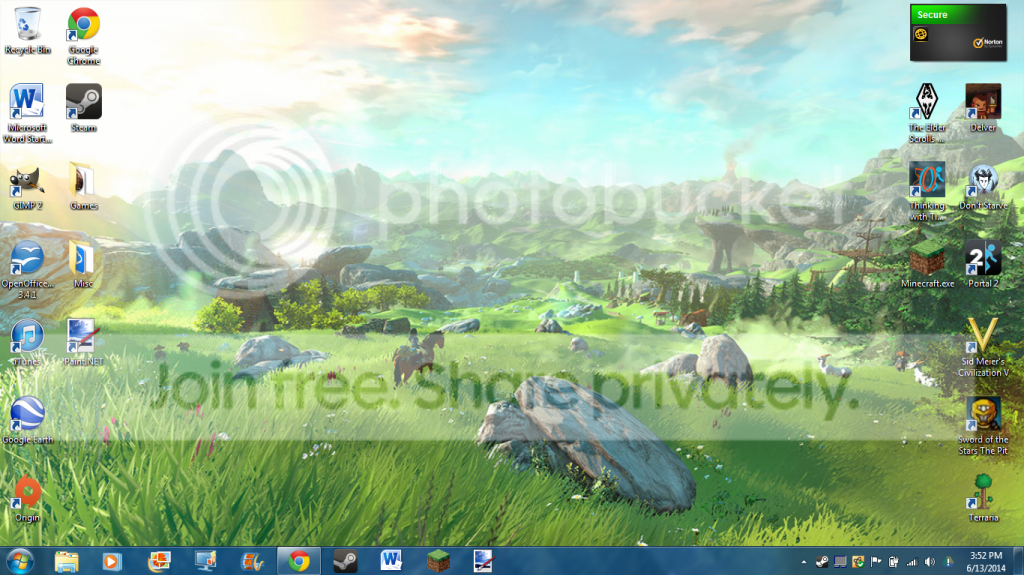The height and width of the screenshot is (575, 1024).
Task: Open the volume speaker tray icon
Action: (x=930, y=562)
